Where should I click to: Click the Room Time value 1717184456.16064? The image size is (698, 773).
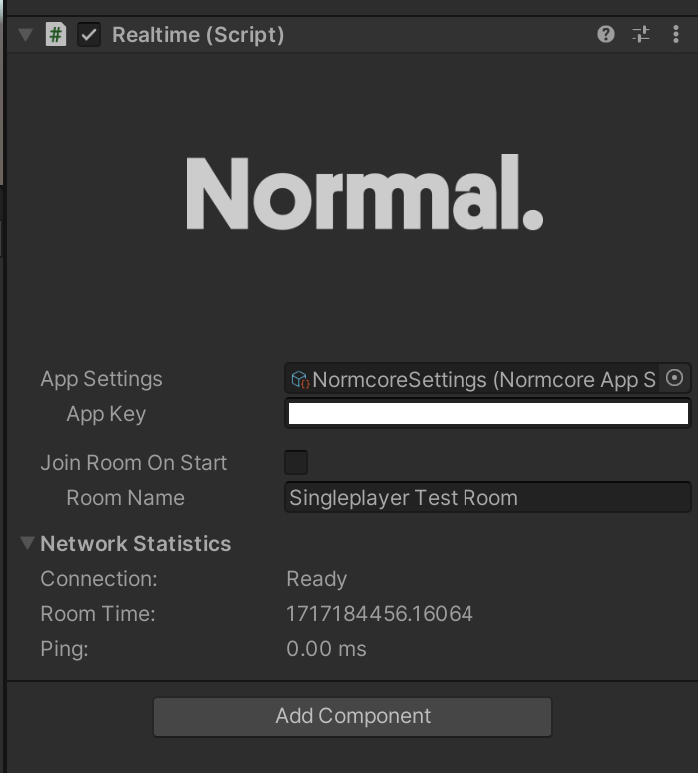click(379, 614)
